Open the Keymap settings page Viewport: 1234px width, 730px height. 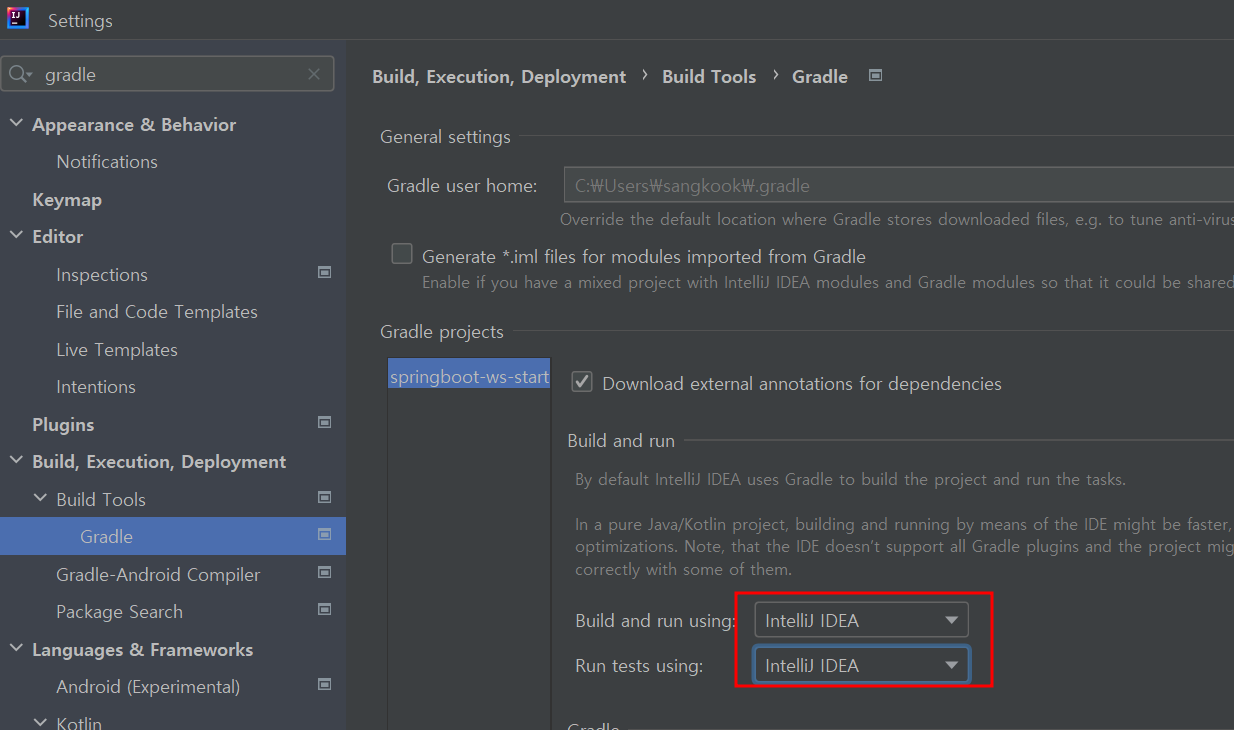click(67, 200)
